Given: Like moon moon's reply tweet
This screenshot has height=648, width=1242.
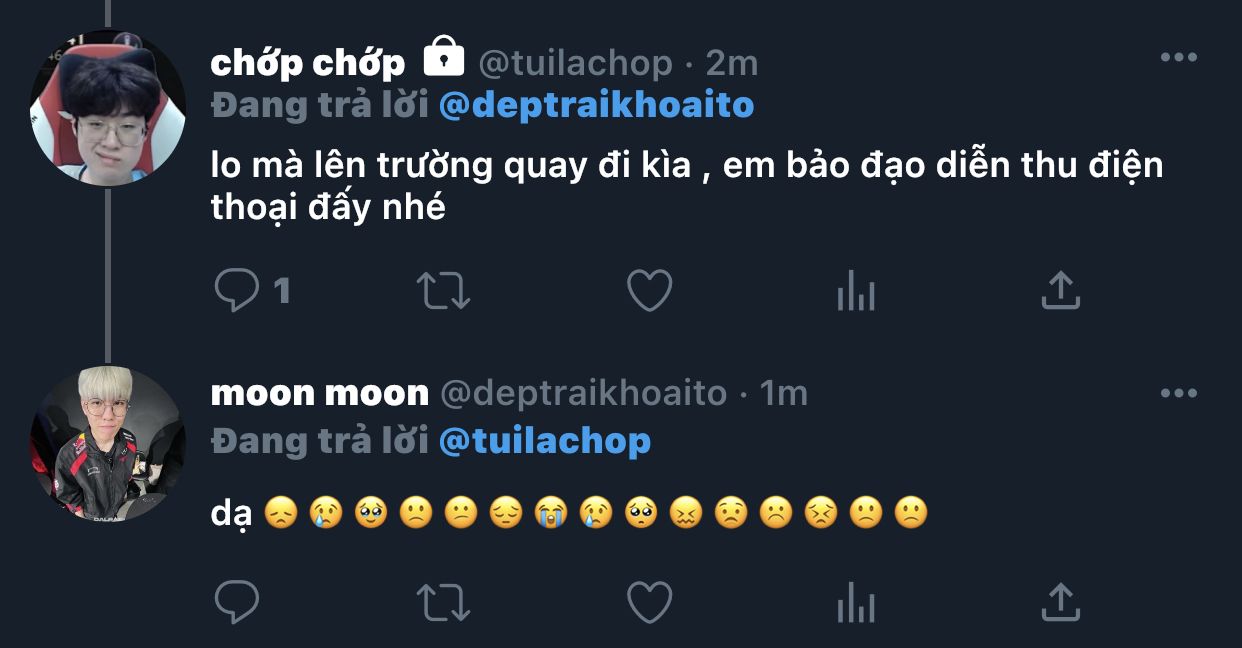Looking at the screenshot, I should (x=649, y=602).
